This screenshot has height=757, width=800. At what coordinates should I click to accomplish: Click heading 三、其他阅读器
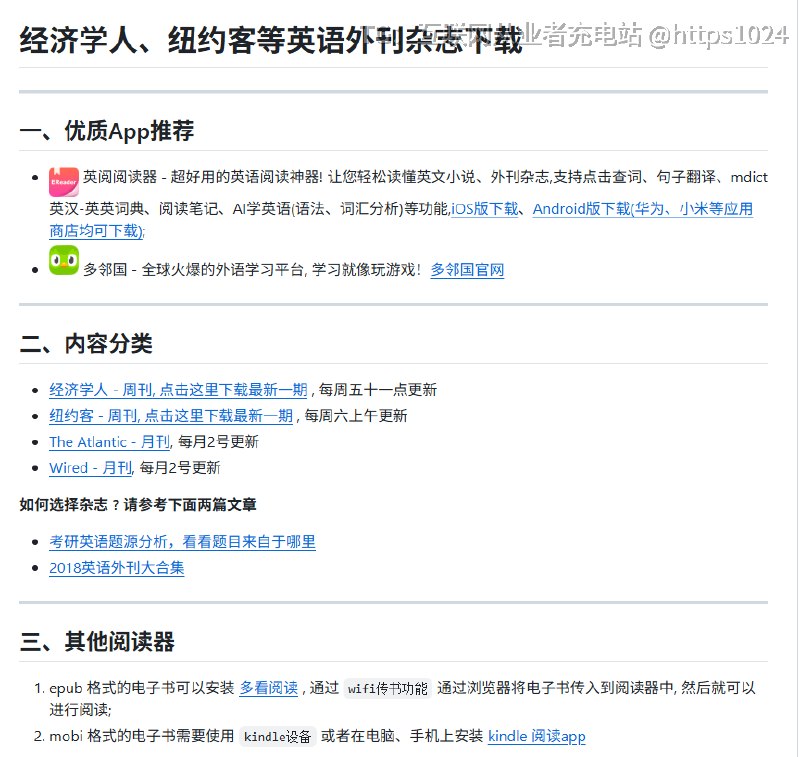[97, 642]
